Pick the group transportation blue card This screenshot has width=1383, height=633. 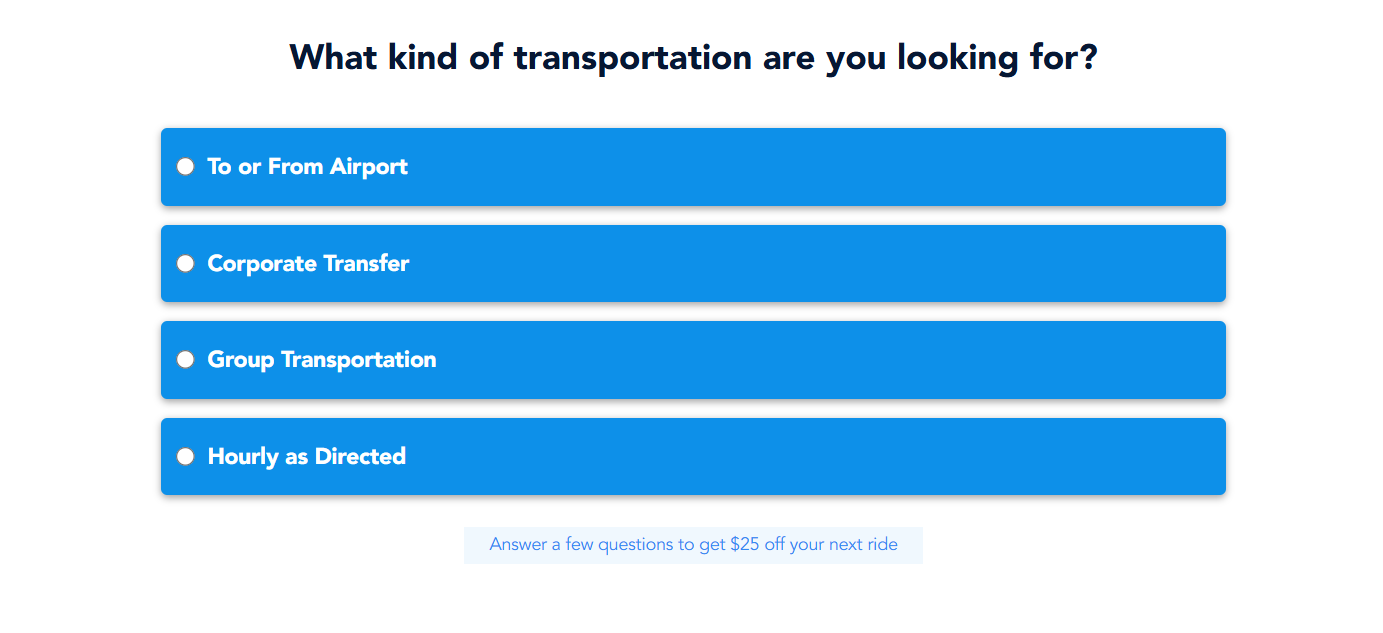tap(800, 360)
